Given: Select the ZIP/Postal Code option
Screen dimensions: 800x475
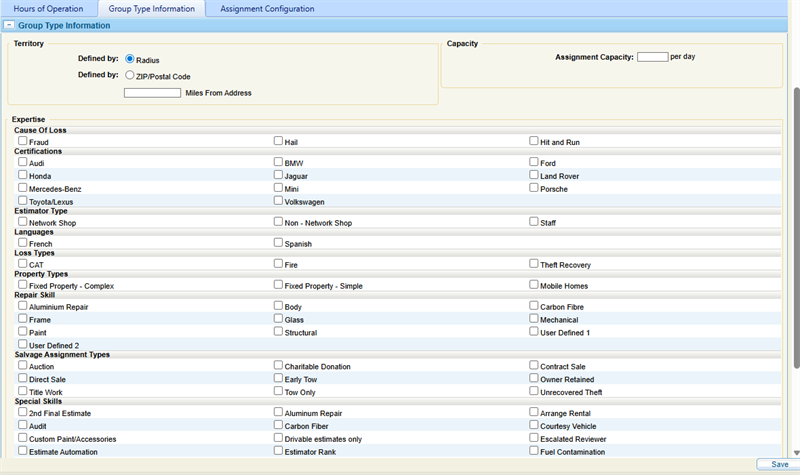Looking at the screenshot, I should click(130, 75).
